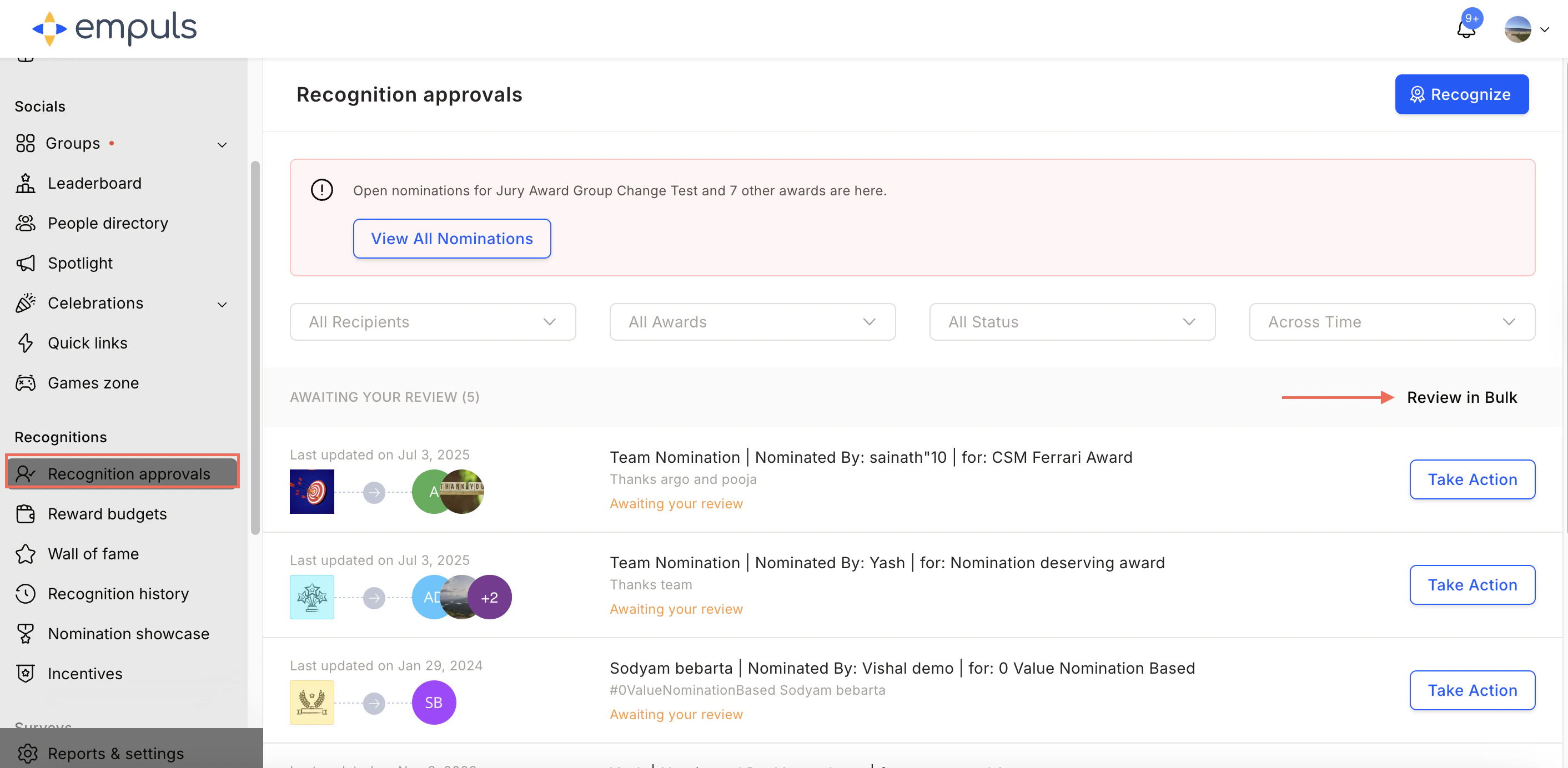Click the Reports & settings gear icon

pos(27,754)
